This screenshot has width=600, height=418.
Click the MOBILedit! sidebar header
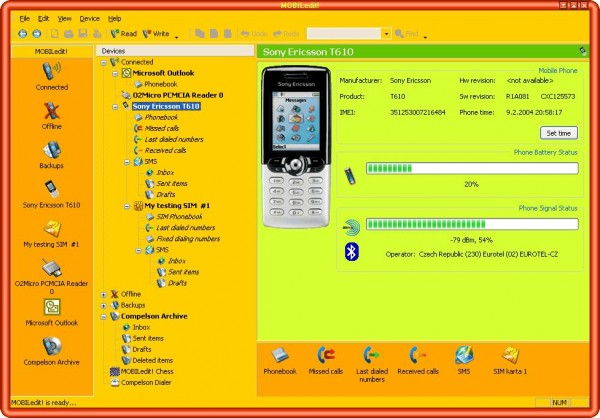[x=52, y=51]
